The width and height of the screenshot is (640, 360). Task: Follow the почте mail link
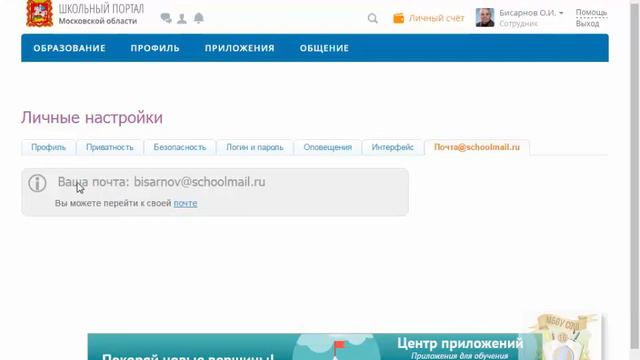[185, 203]
